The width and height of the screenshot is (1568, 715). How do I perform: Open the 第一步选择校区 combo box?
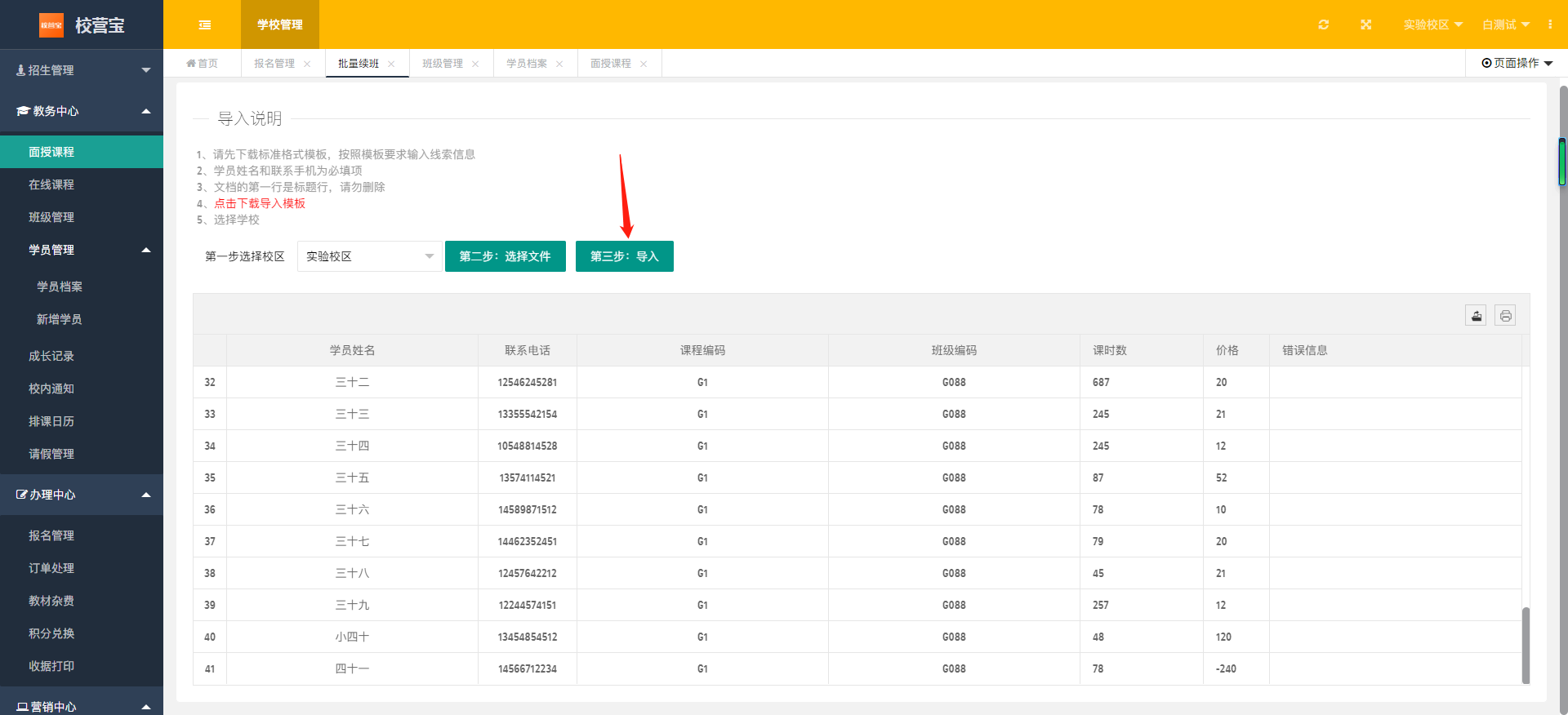[x=369, y=256]
